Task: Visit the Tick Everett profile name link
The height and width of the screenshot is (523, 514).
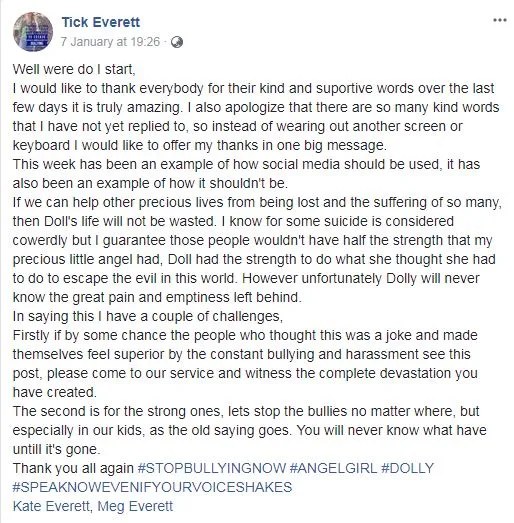Action: tap(101, 22)
